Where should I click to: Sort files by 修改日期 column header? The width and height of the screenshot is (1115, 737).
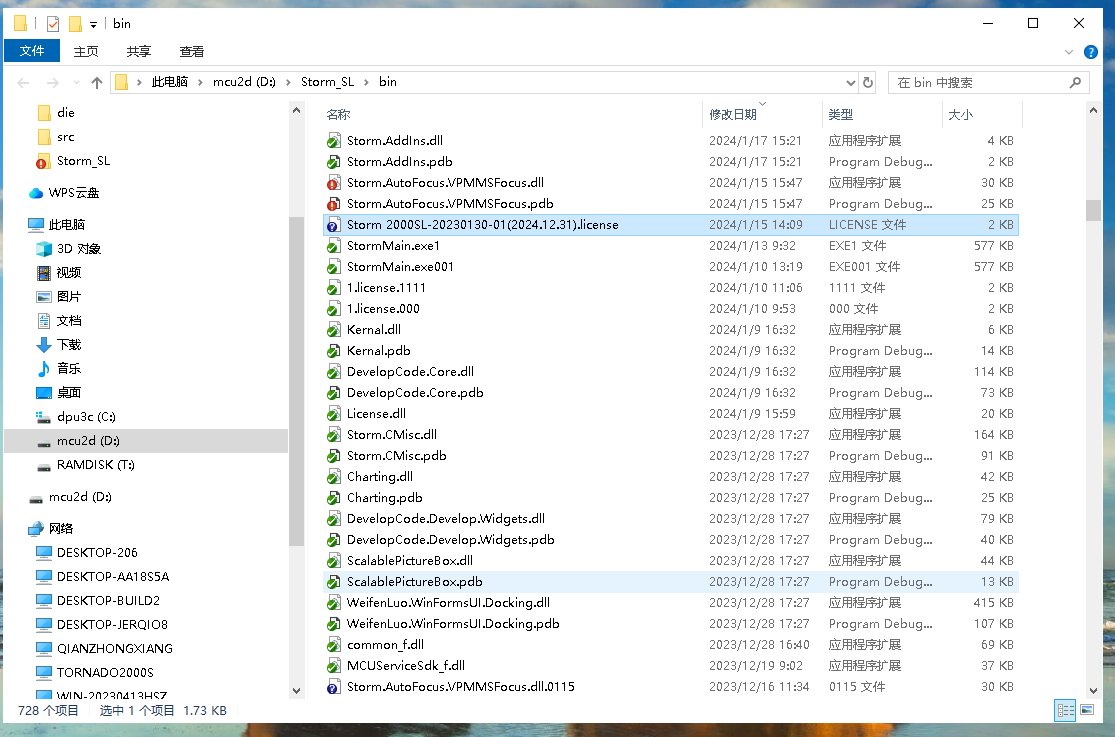click(x=733, y=115)
